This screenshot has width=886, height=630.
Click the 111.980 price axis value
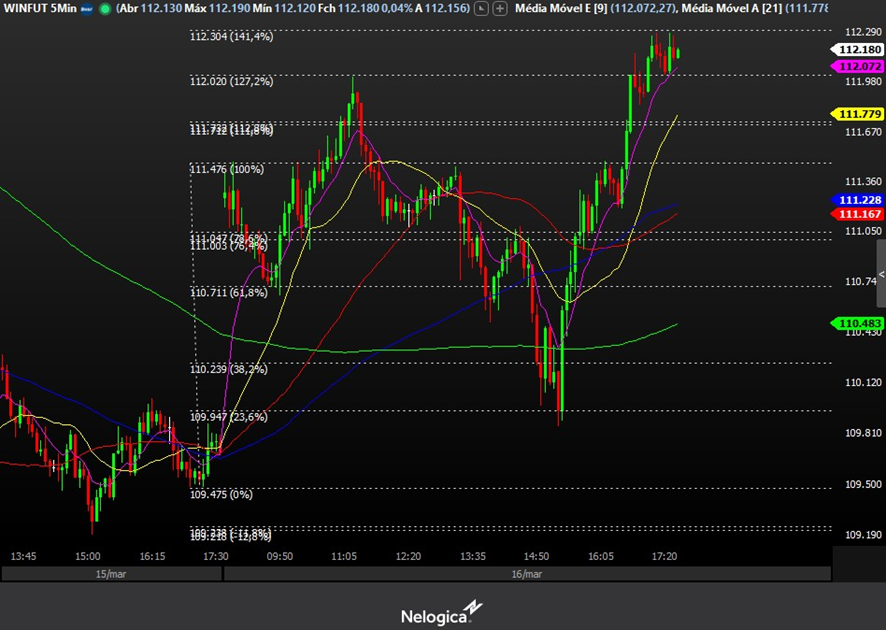[863, 82]
